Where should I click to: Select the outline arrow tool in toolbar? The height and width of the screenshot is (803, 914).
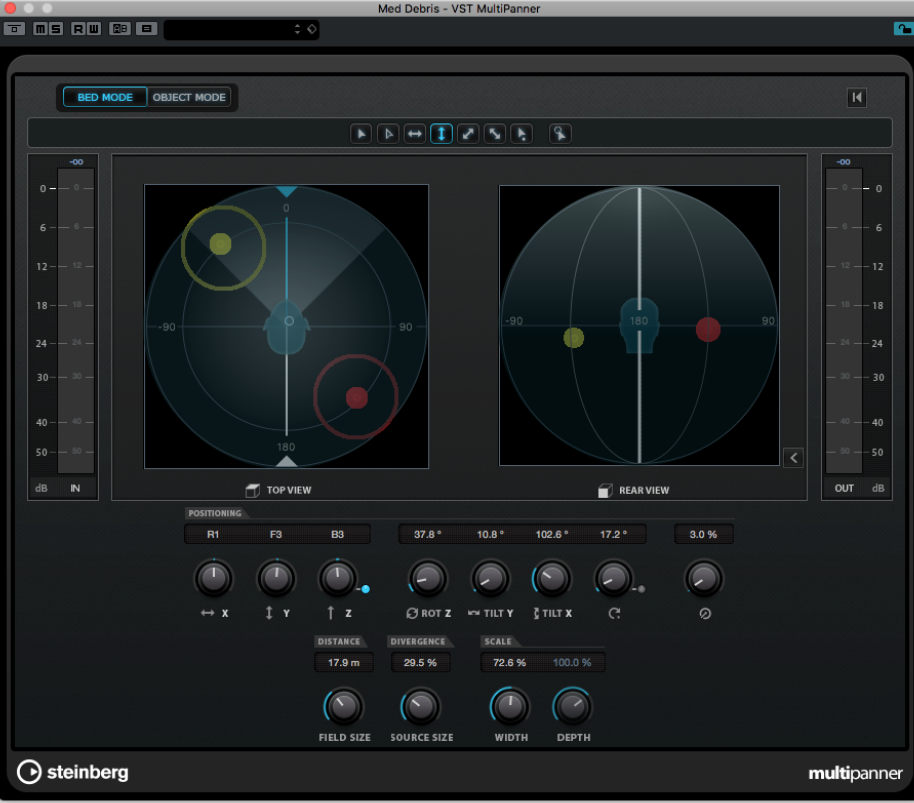pos(388,134)
